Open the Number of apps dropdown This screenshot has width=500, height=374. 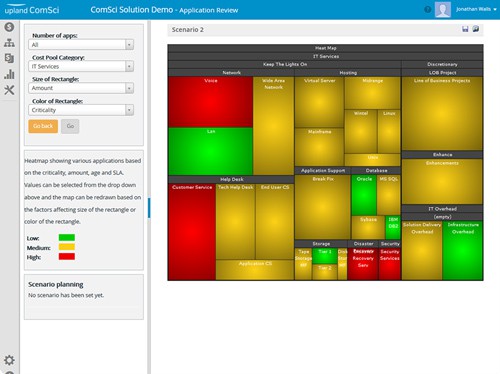[x=81, y=45]
